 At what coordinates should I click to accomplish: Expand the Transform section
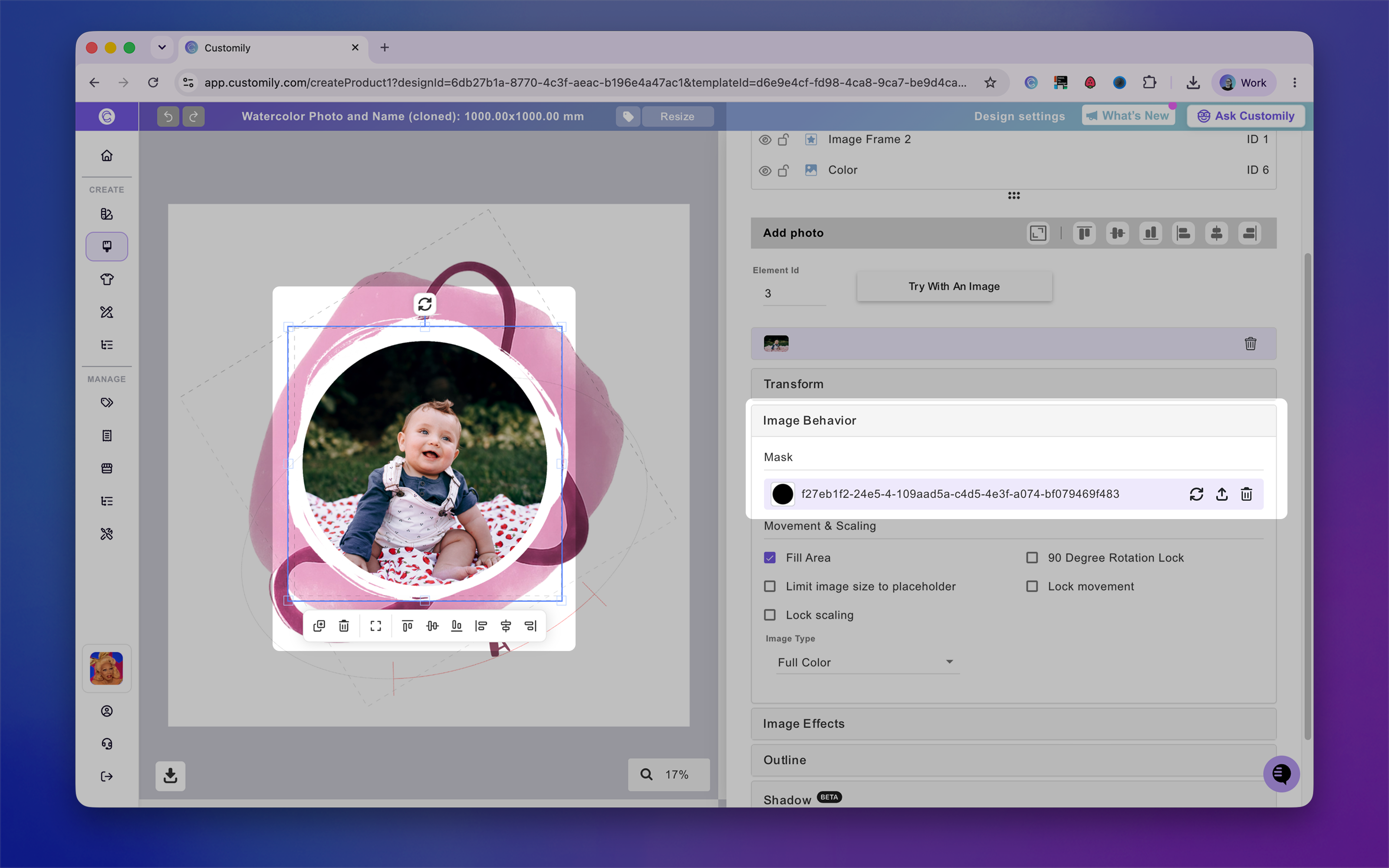(1013, 384)
